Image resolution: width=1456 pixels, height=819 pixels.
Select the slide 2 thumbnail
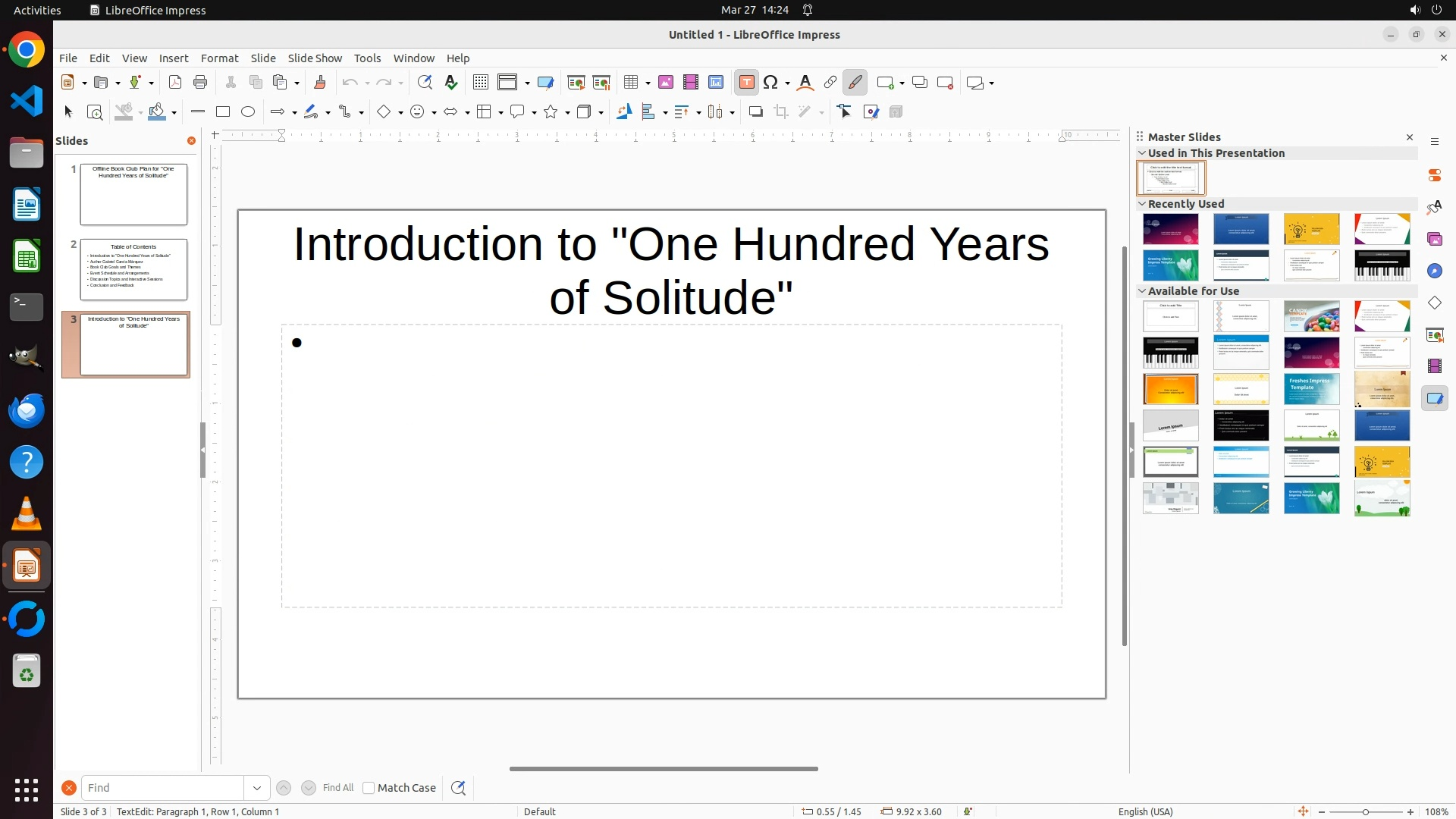tap(133, 269)
